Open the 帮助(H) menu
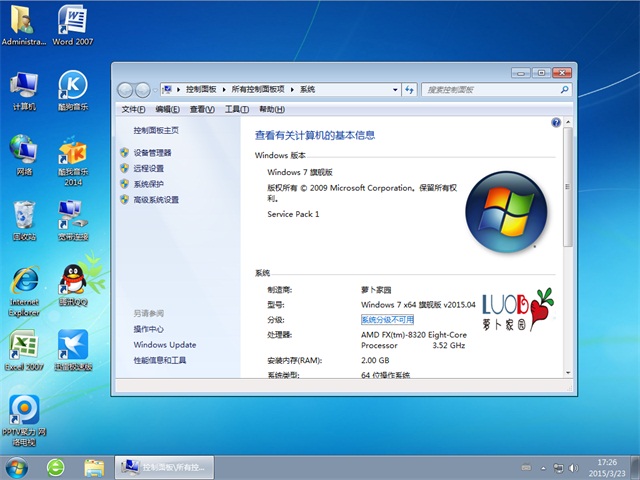This screenshot has height=480, width=640. point(272,109)
